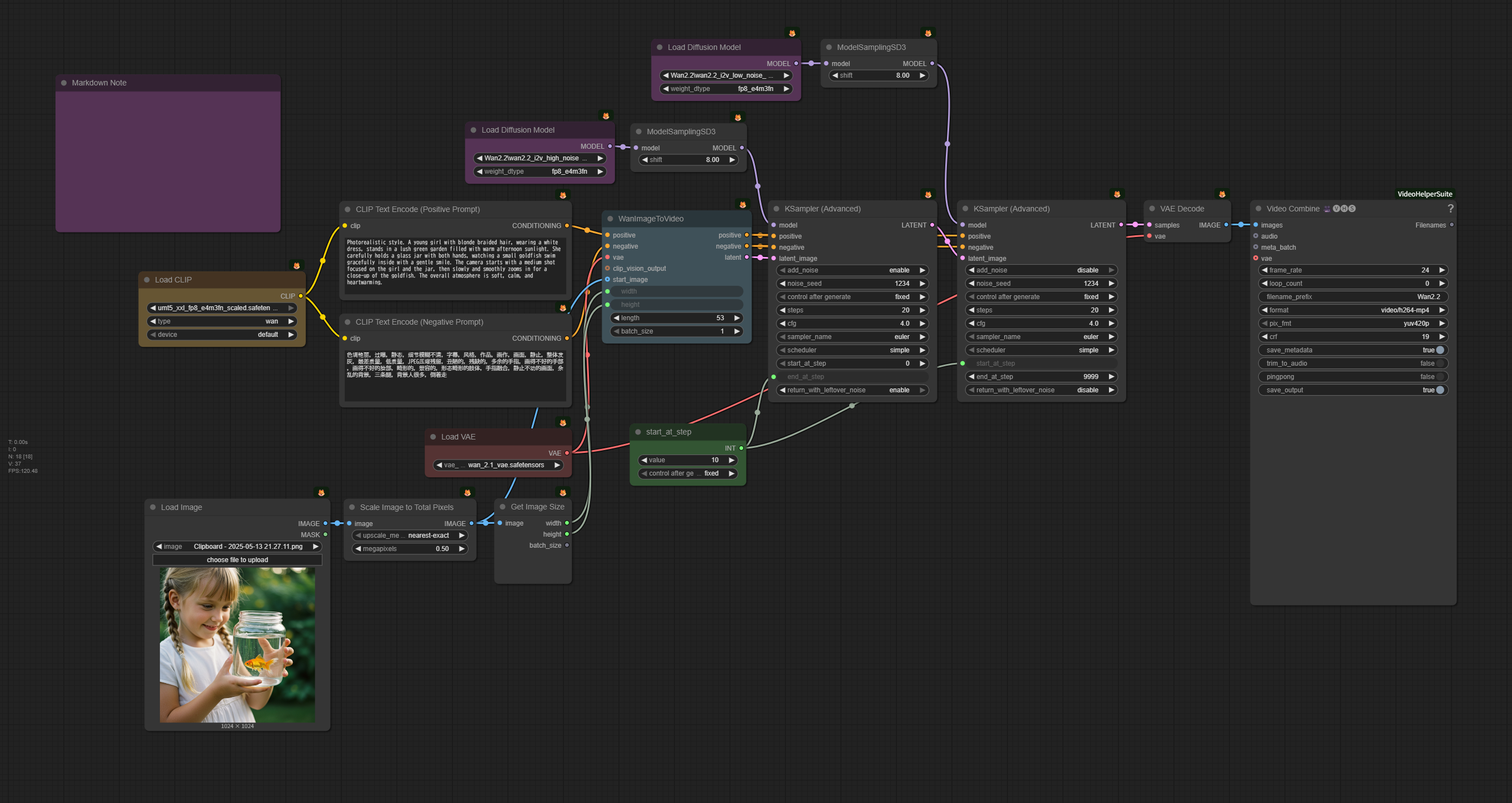Collapse the WanImageToVideo node via title dot

coord(610,219)
